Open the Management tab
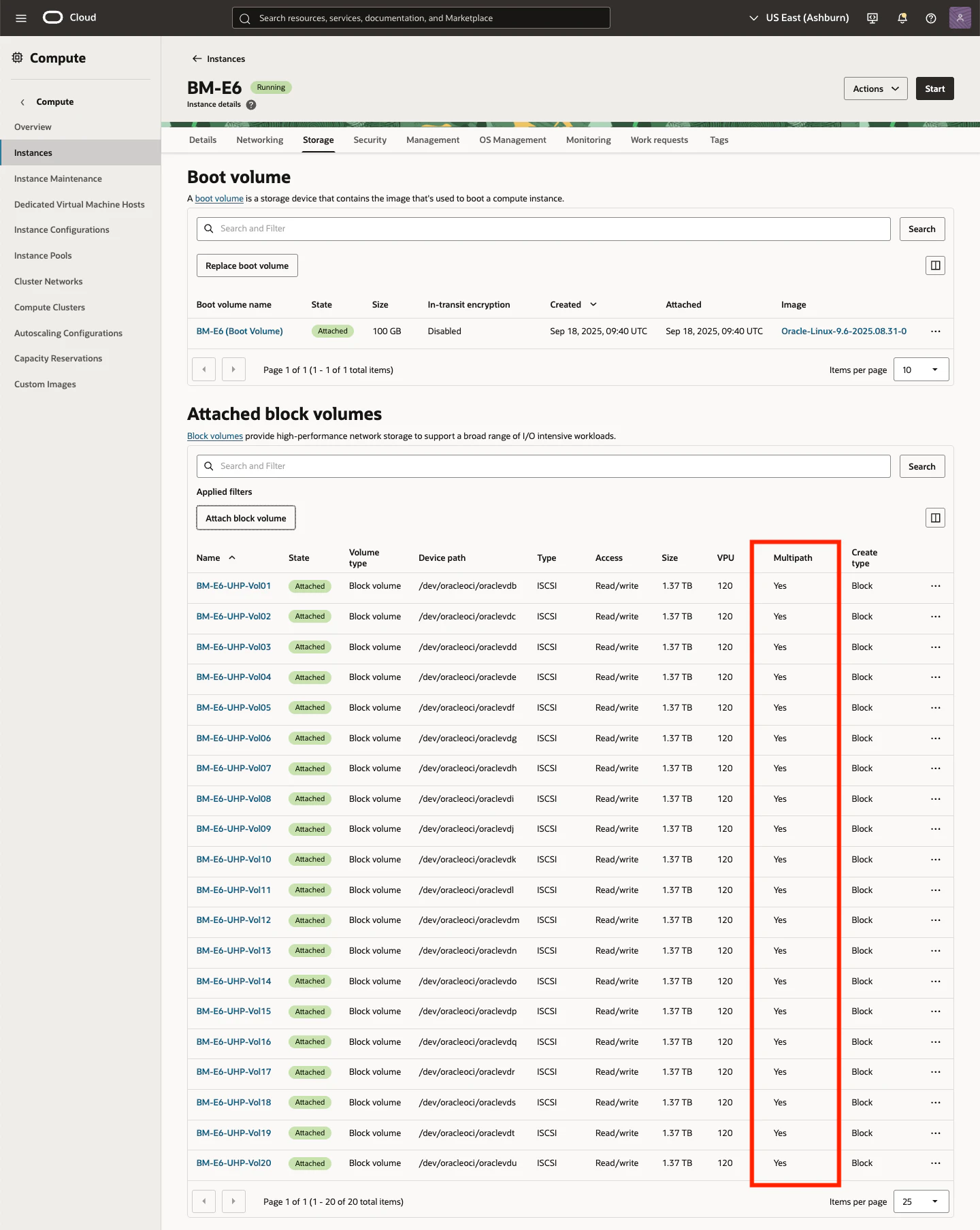980x1230 pixels. (433, 140)
